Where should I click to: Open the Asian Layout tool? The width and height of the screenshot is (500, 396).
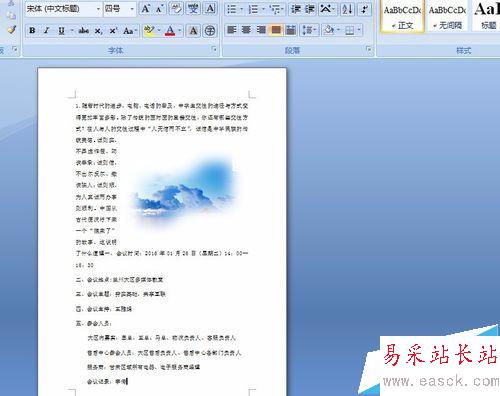(327, 9)
